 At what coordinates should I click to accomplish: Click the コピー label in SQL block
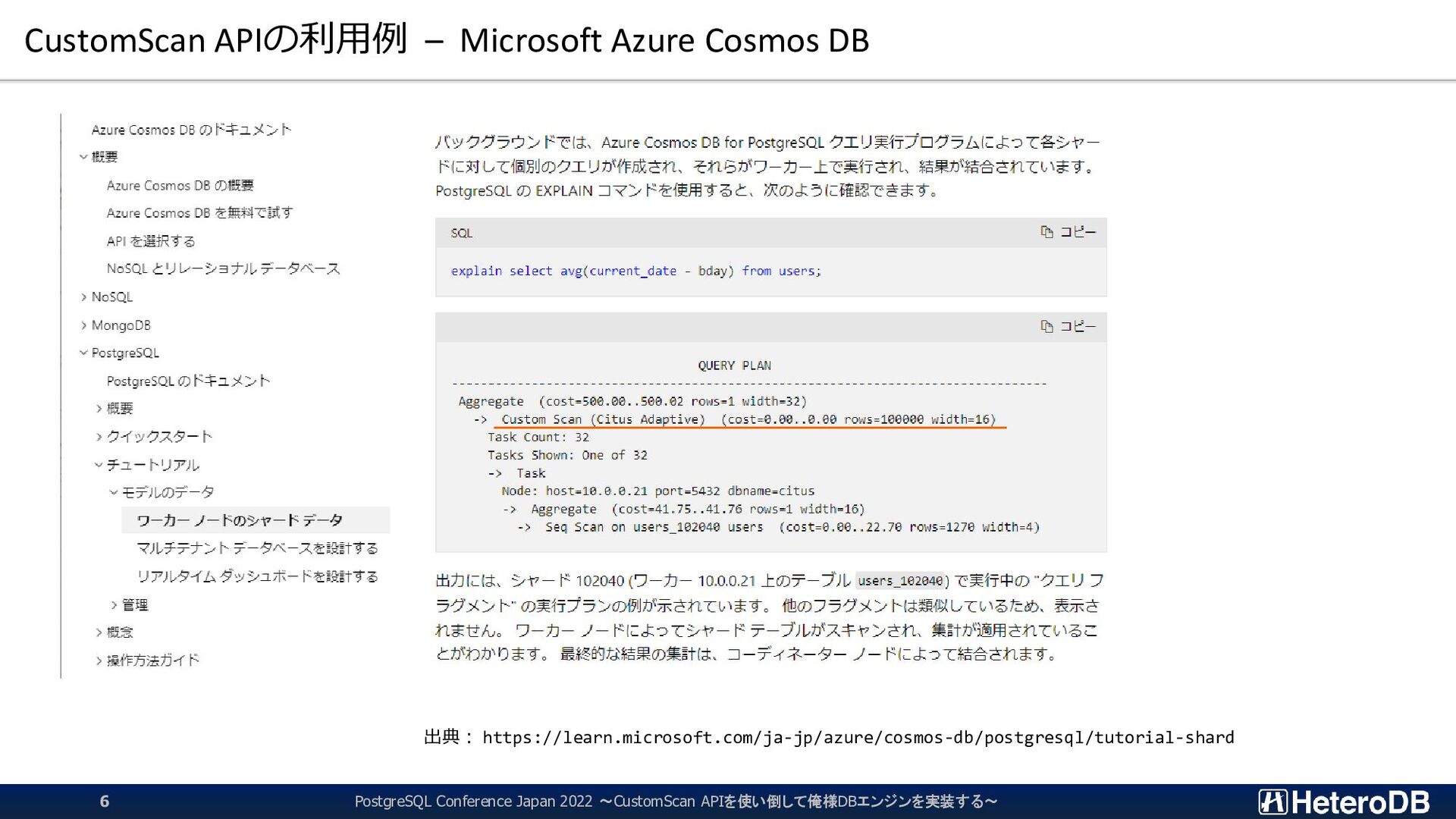coord(1078,232)
